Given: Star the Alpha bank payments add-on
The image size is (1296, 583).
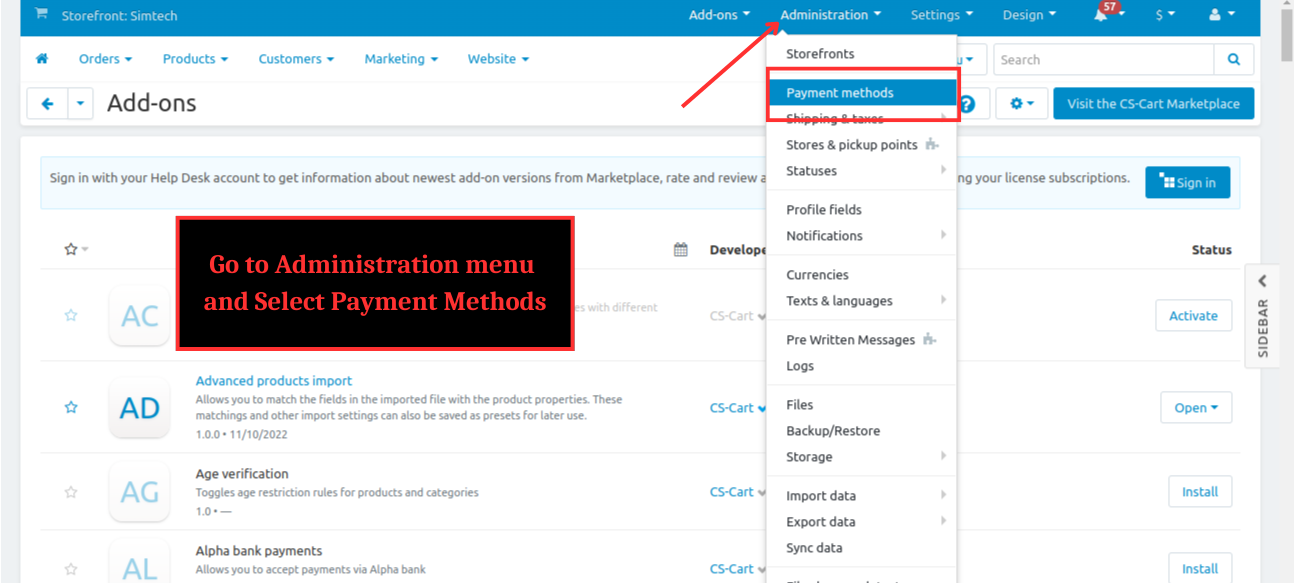Looking at the screenshot, I should 71,568.
